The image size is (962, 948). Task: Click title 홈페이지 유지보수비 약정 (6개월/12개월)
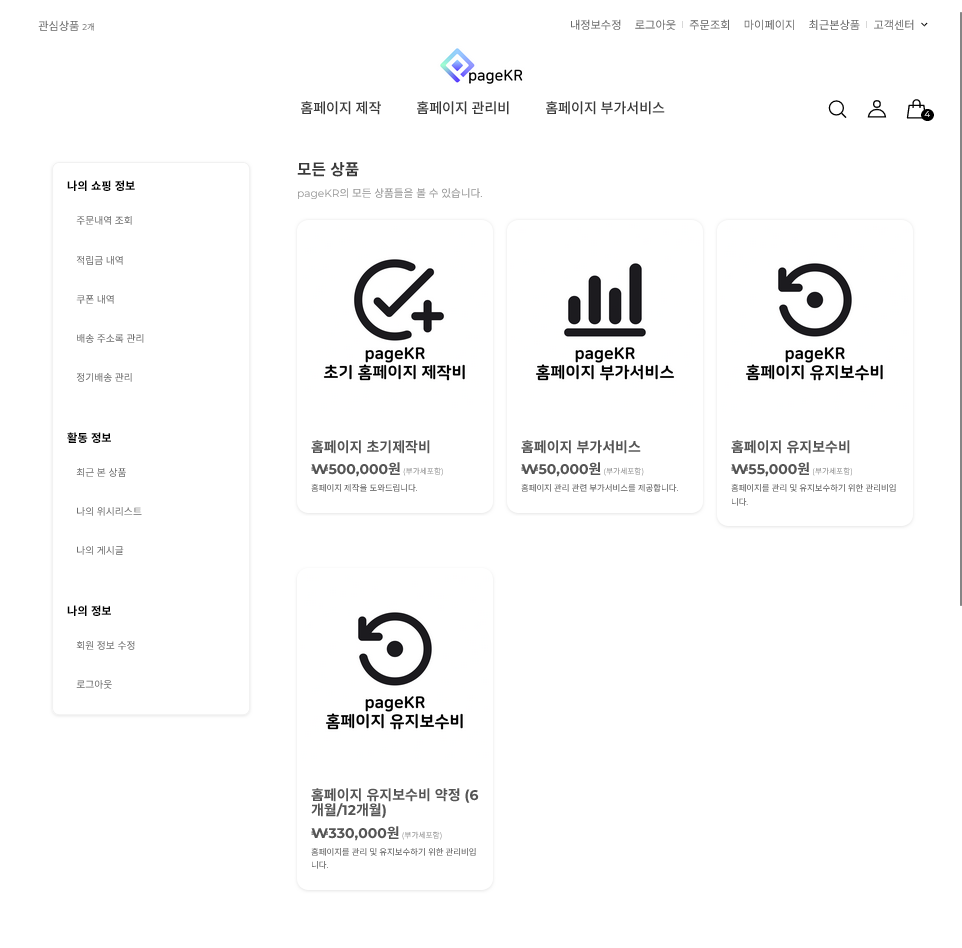394,803
